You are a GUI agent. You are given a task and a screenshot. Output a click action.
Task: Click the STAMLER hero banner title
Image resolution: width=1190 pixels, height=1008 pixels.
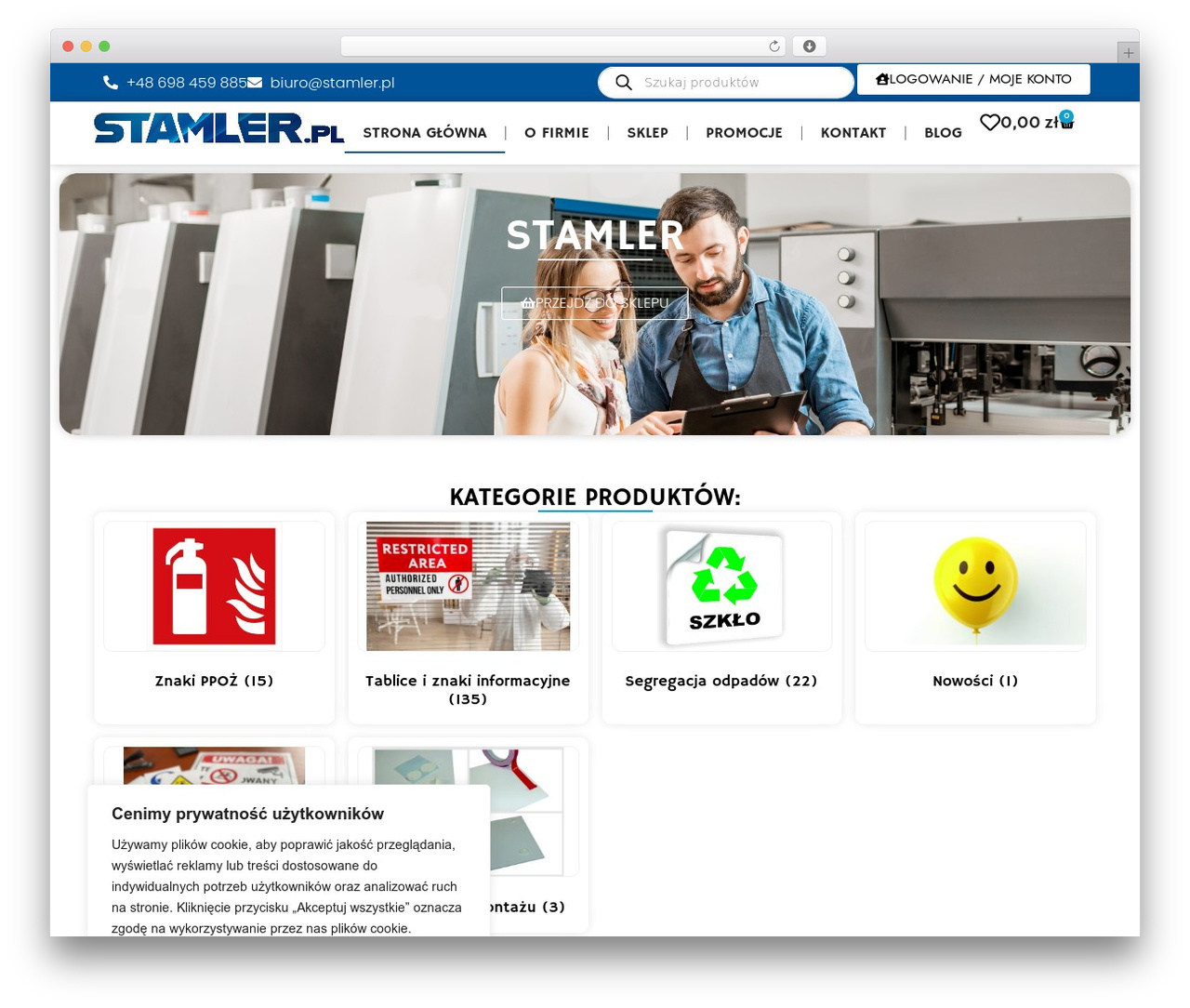click(x=595, y=235)
